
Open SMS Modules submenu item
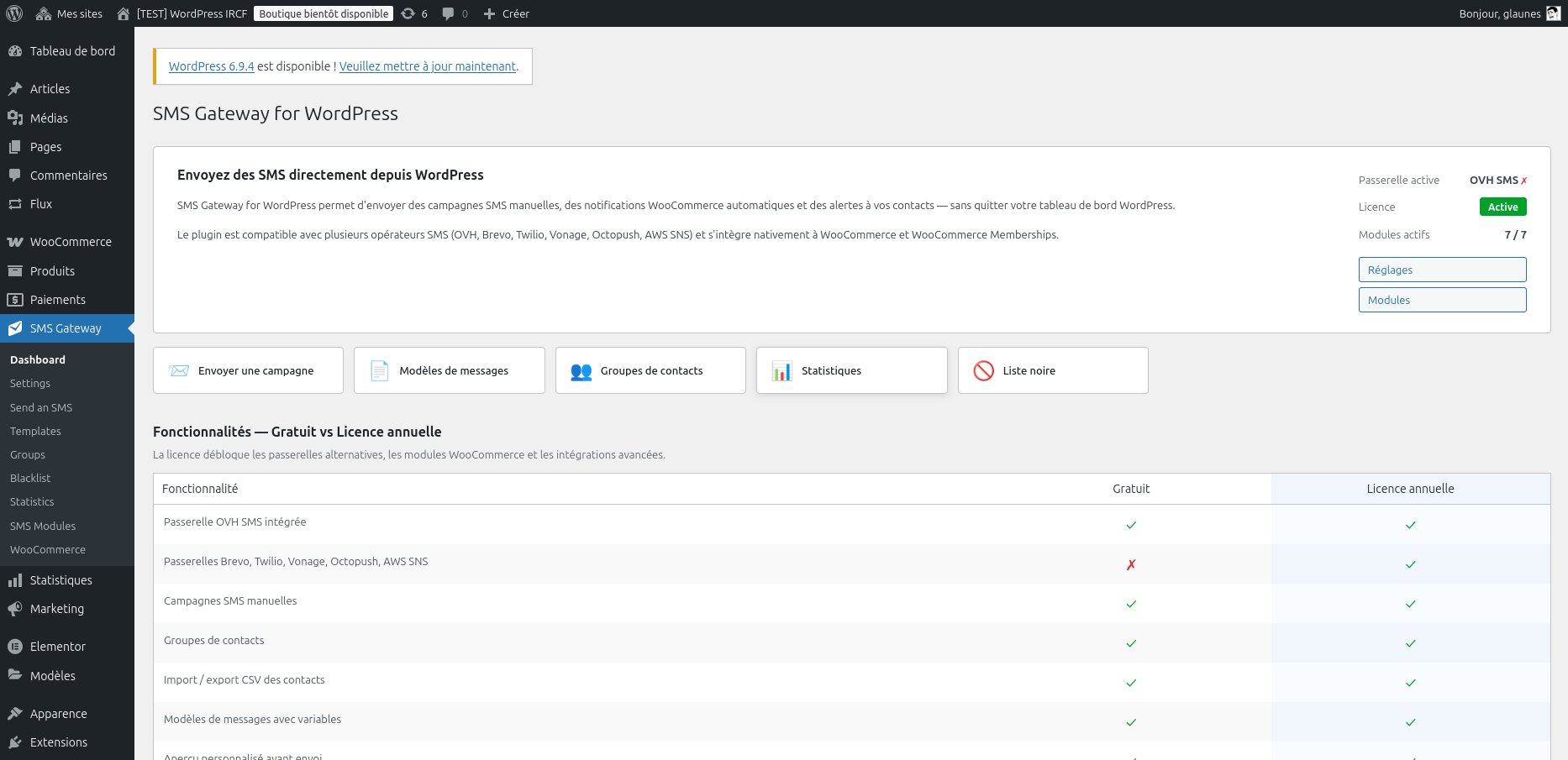tap(43, 526)
